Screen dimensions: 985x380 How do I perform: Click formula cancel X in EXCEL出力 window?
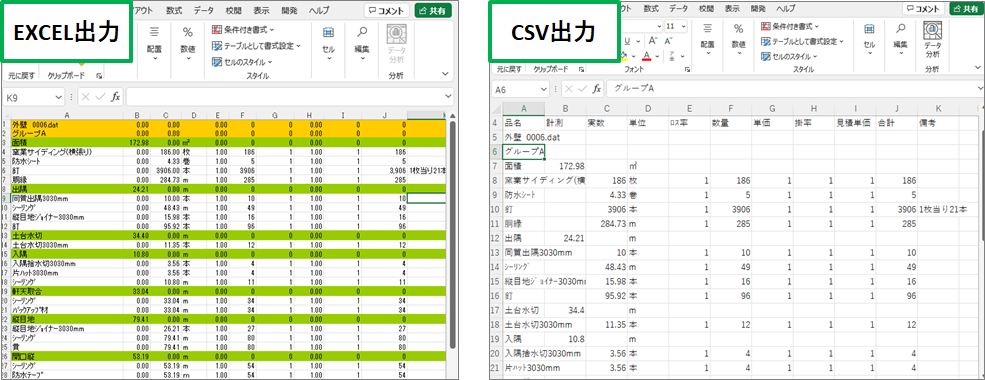(86, 97)
